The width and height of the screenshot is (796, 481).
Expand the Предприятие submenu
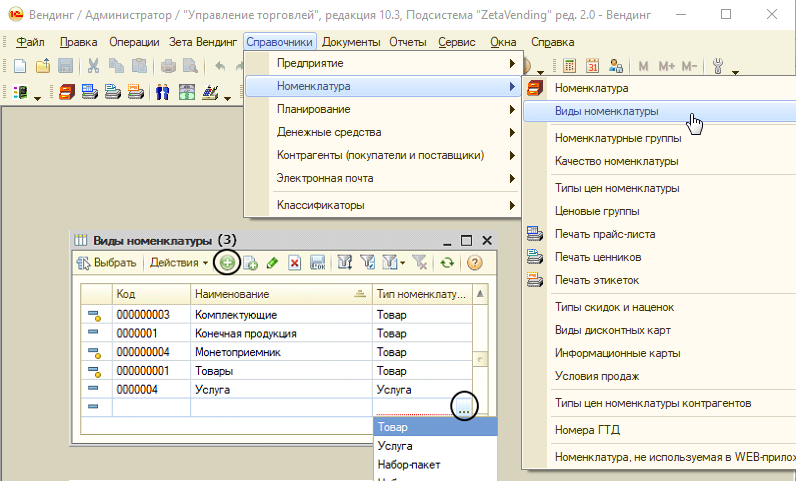click(x=383, y=63)
